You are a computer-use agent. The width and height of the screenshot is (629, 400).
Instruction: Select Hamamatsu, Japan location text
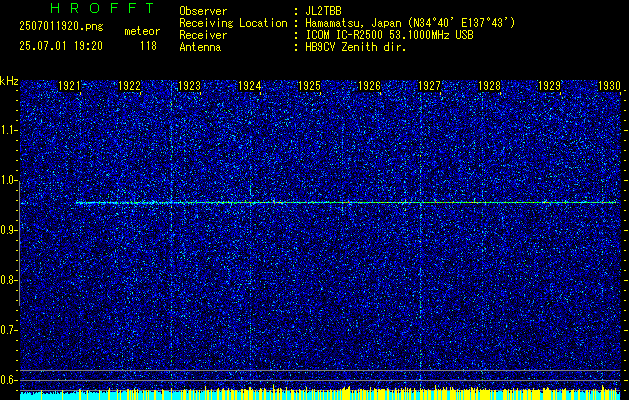[x=410, y=23]
